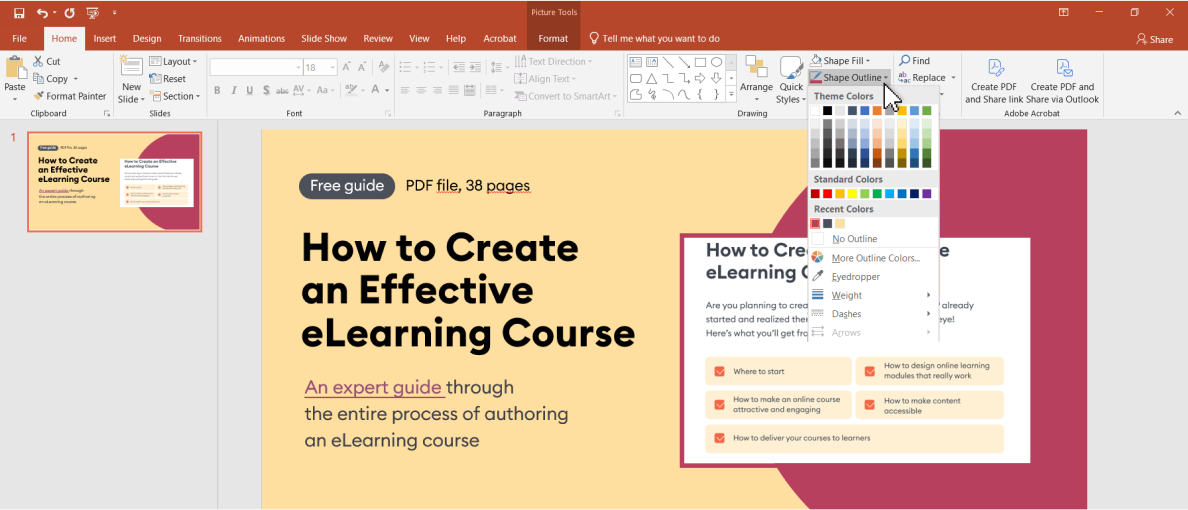Screen dimensions: 1188x510
Task: Pick the standard red color swatch
Action: pyautogui.click(x=827, y=193)
